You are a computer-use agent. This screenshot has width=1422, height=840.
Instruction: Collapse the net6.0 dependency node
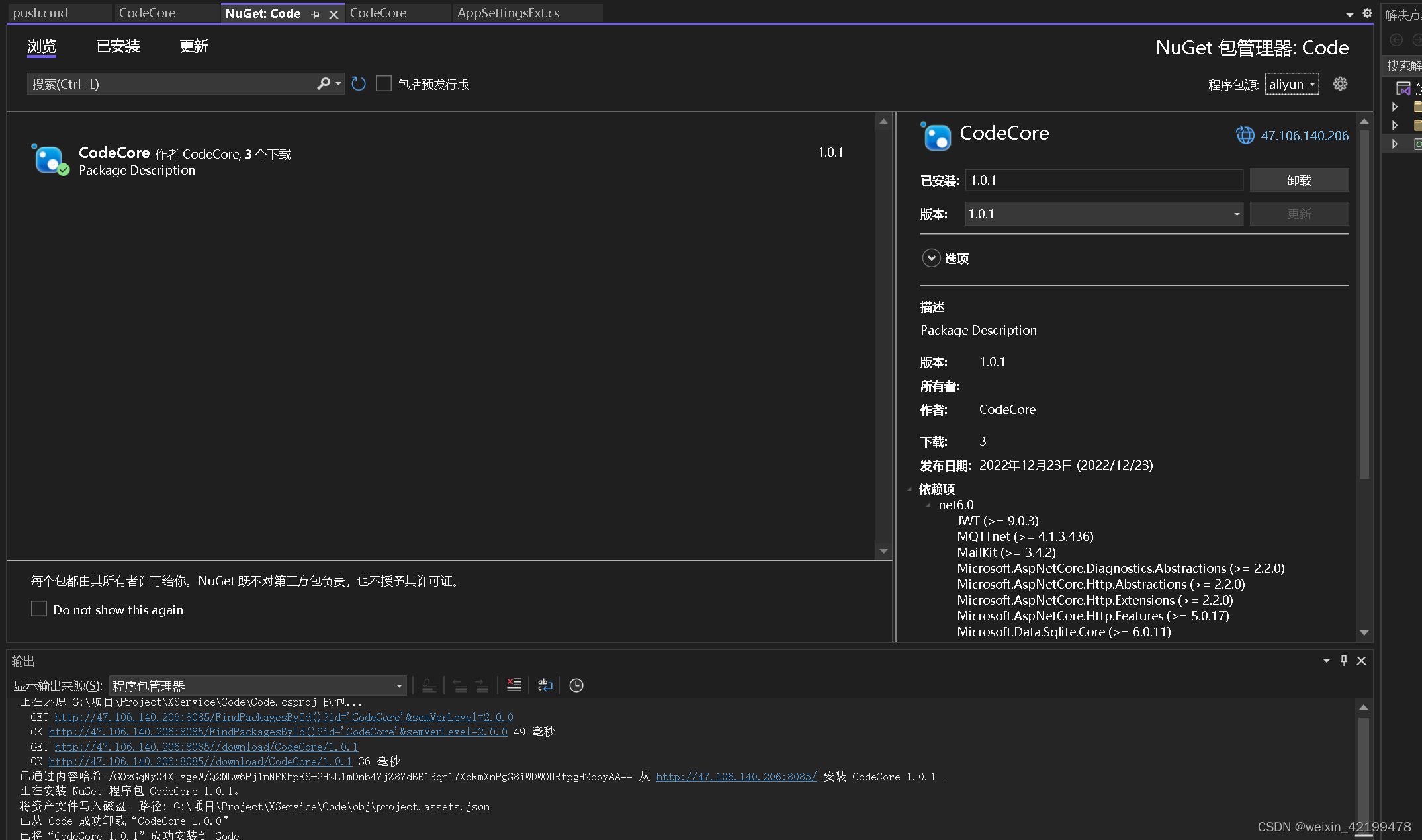(928, 505)
